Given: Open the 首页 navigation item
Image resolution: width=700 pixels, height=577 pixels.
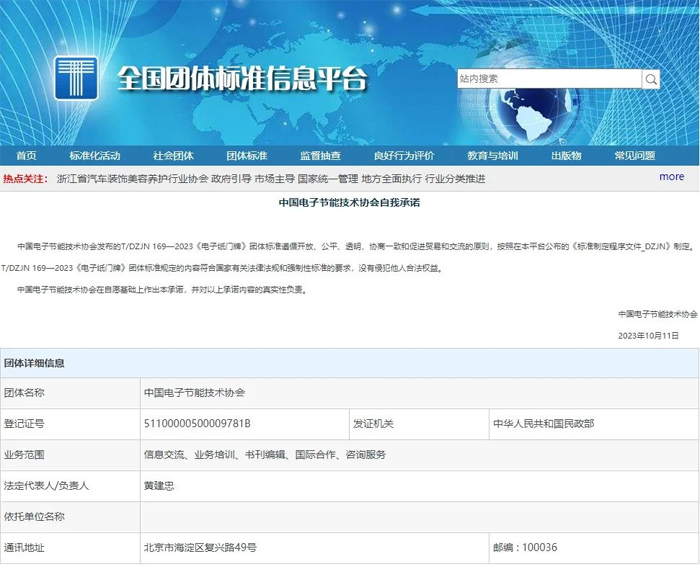Looking at the screenshot, I should [x=26, y=156].
